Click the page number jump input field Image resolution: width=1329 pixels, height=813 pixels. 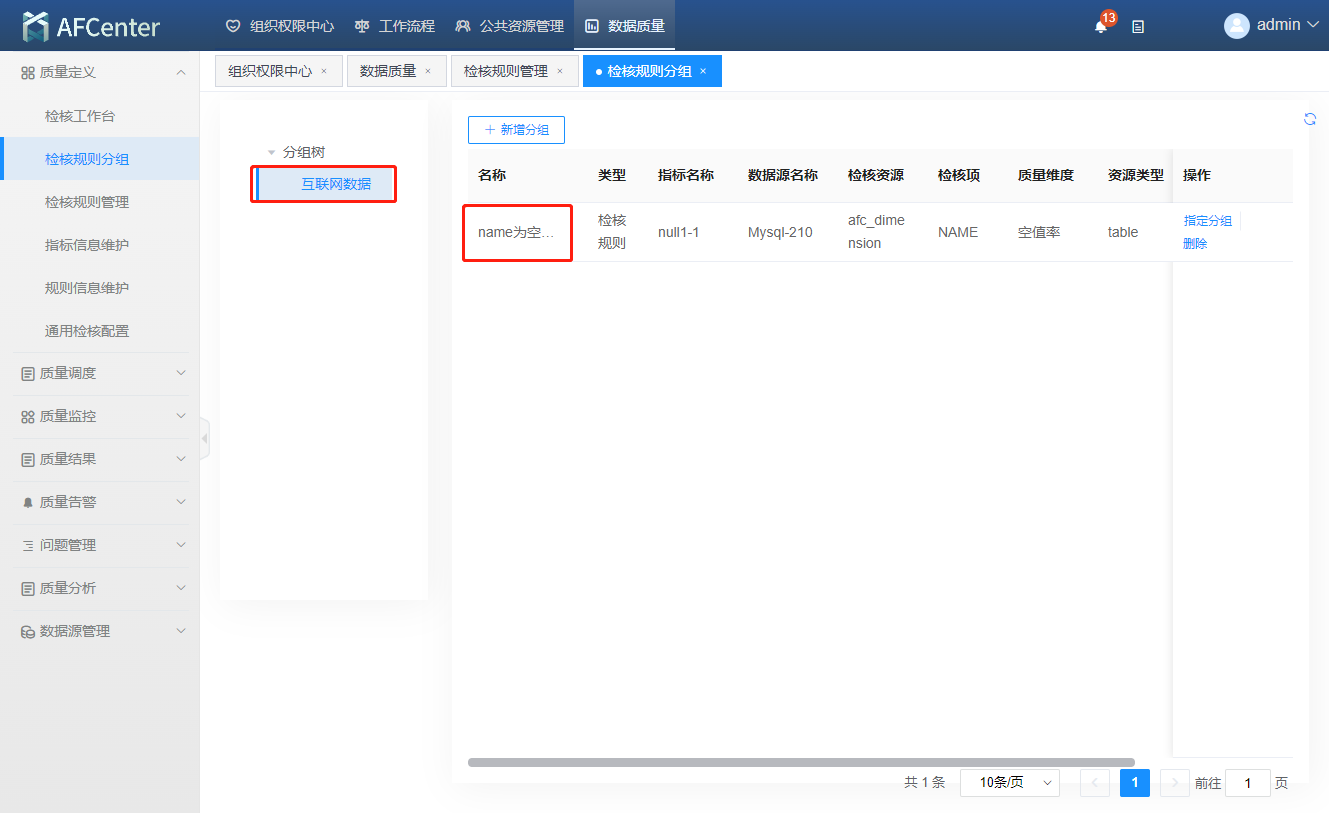[1247, 783]
